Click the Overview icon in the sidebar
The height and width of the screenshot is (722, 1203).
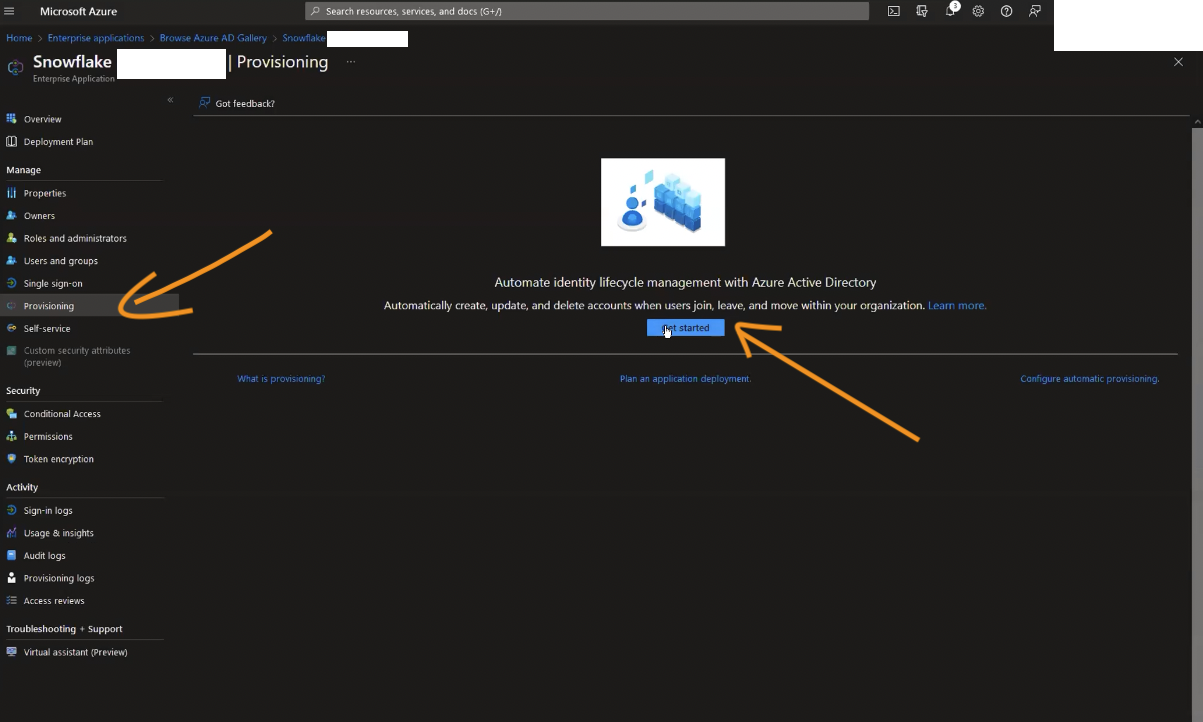(12, 119)
